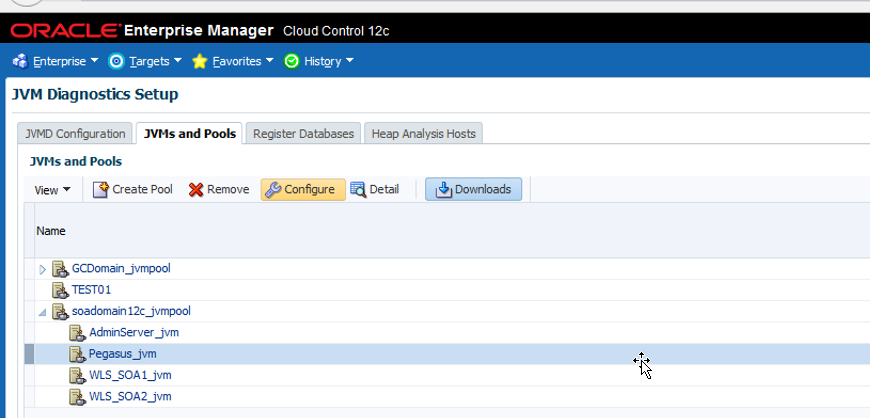Click the Targets bullseye icon
The width and height of the screenshot is (870, 418).
pyautogui.click(x=116, y=61)
